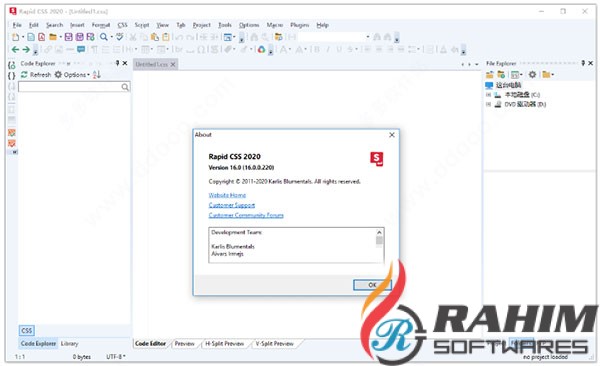Click the gear icon in File Explorer toolbar

tap(532, 75)
